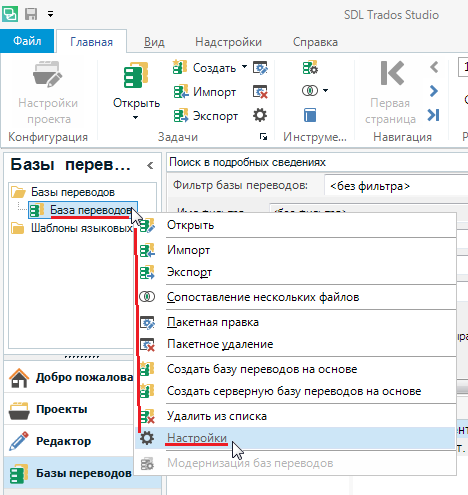The height and width of the screenshot is (495, 468).
Task: Click the large Открыть ribbon icon
Action: pyautogui.click(x=136, y=75)
